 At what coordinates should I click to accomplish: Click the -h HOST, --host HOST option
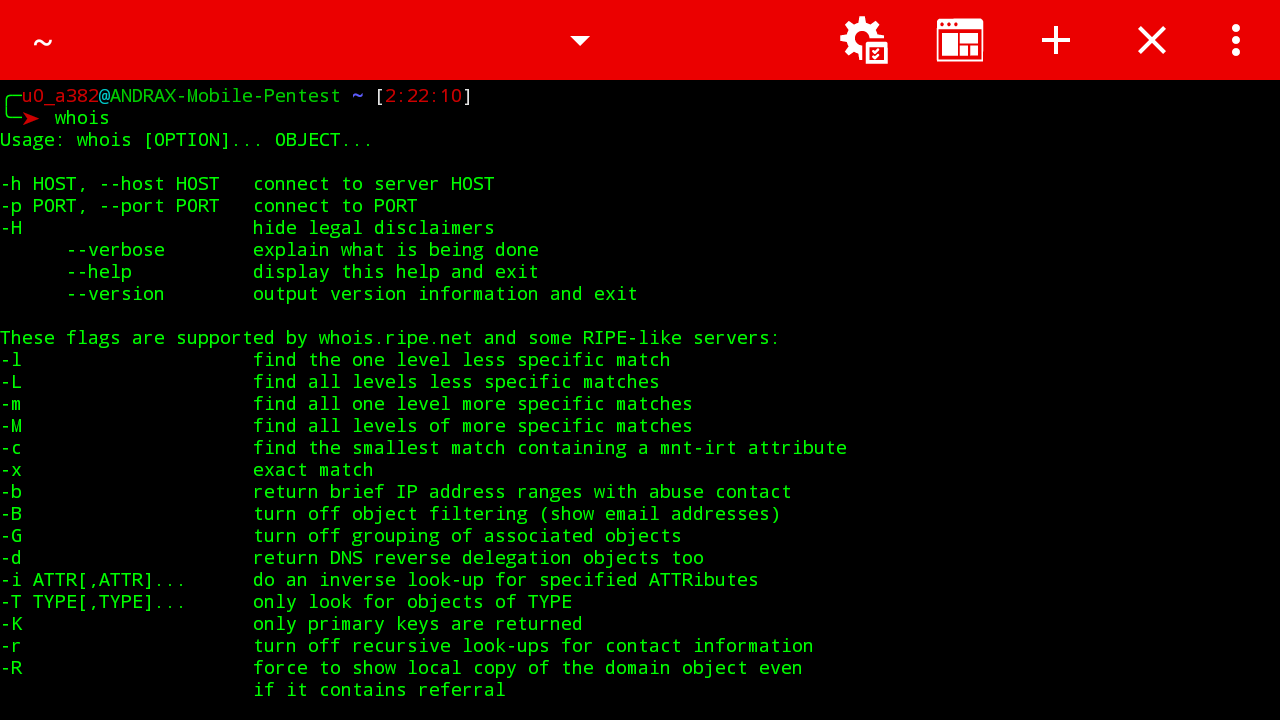tap(110, 184)
